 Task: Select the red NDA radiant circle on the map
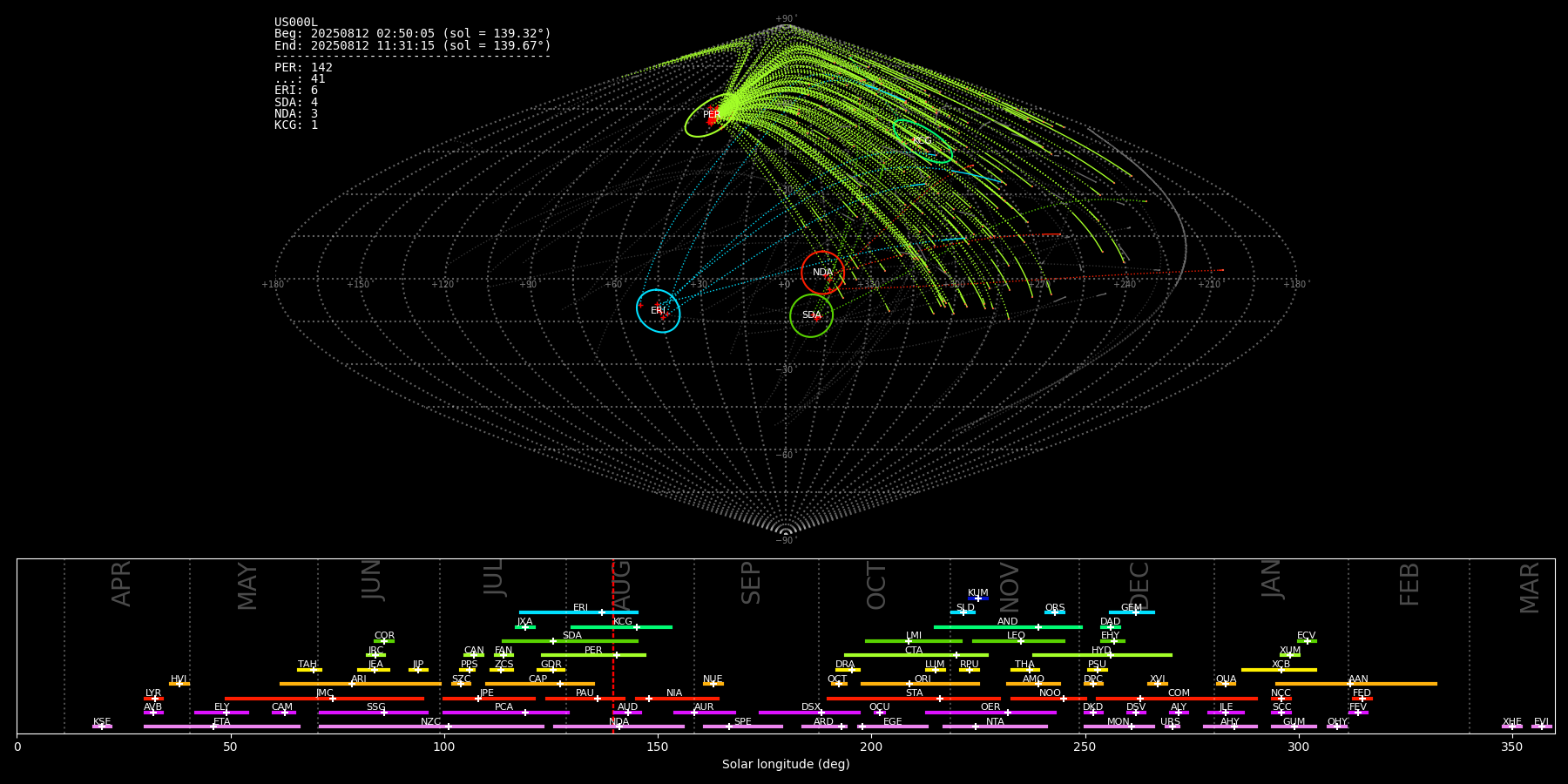point(822,273)
